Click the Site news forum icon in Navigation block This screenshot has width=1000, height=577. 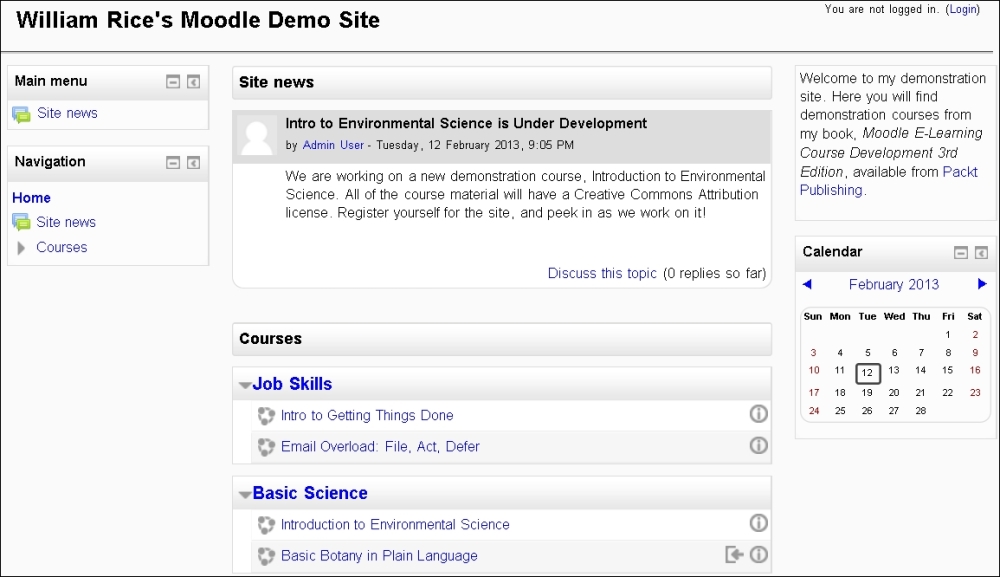point(21,223)
